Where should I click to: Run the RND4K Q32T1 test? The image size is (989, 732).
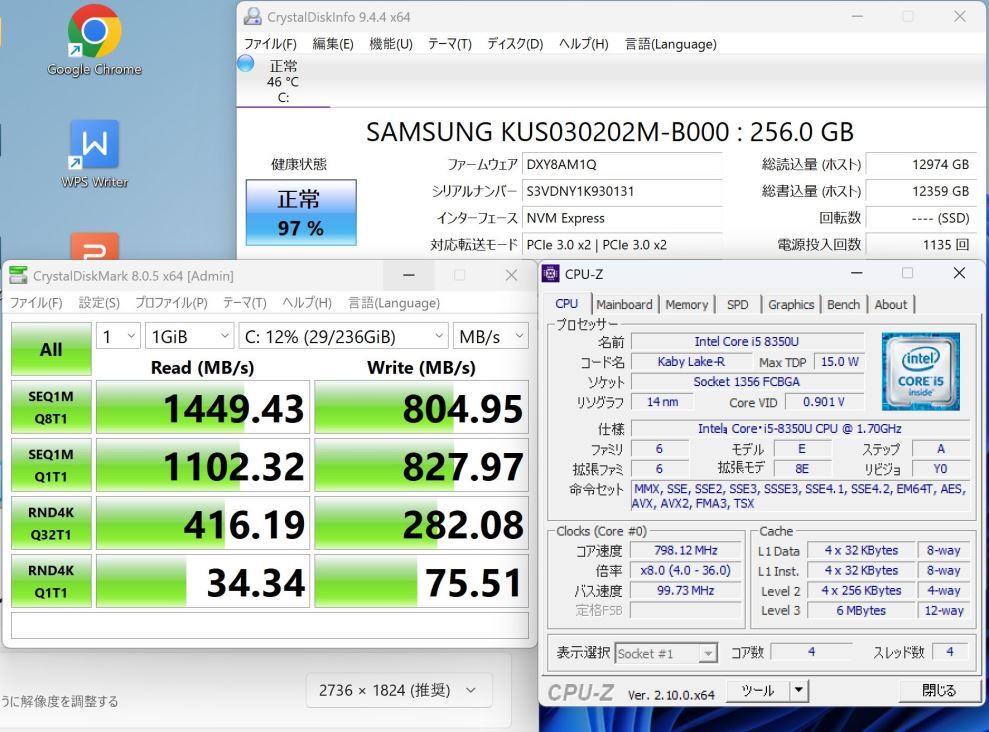(x=51, y=523)
